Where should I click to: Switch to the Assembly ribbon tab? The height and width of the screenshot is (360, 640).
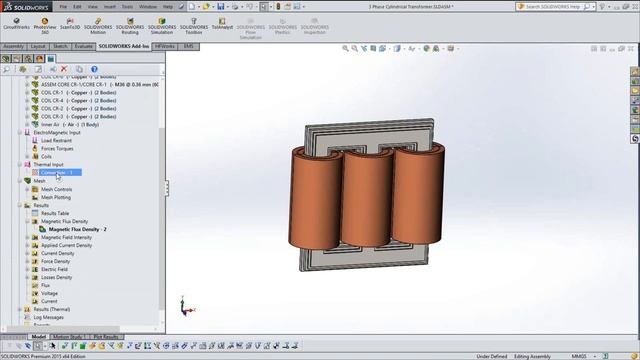[x=13, y=47]
